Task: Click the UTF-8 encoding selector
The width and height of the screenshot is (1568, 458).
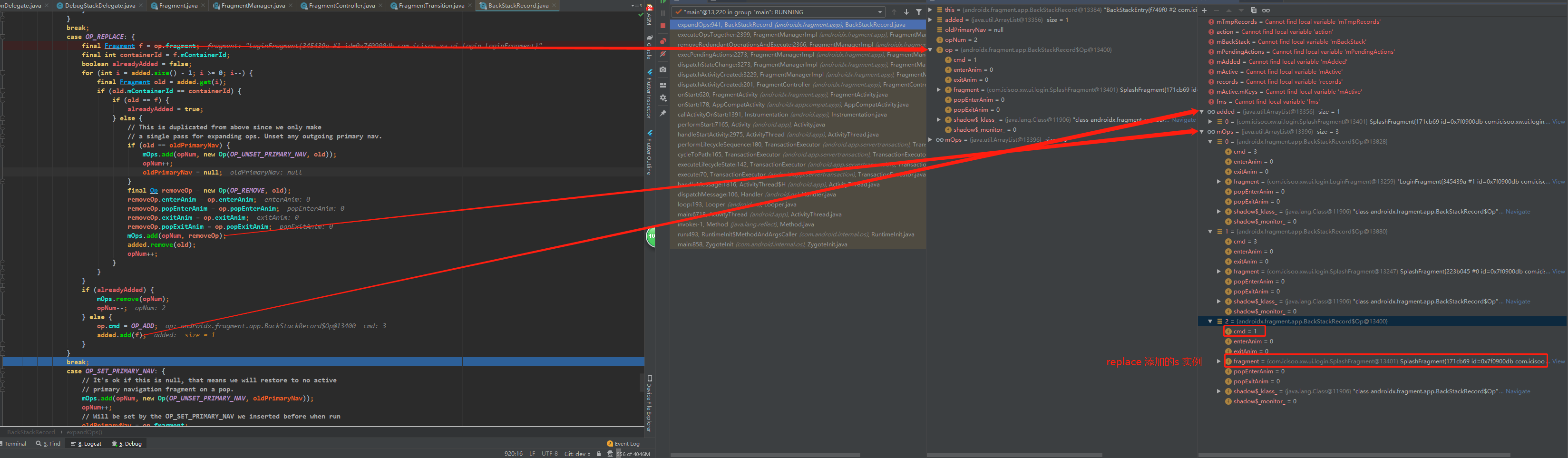Action: coord(550,453)
